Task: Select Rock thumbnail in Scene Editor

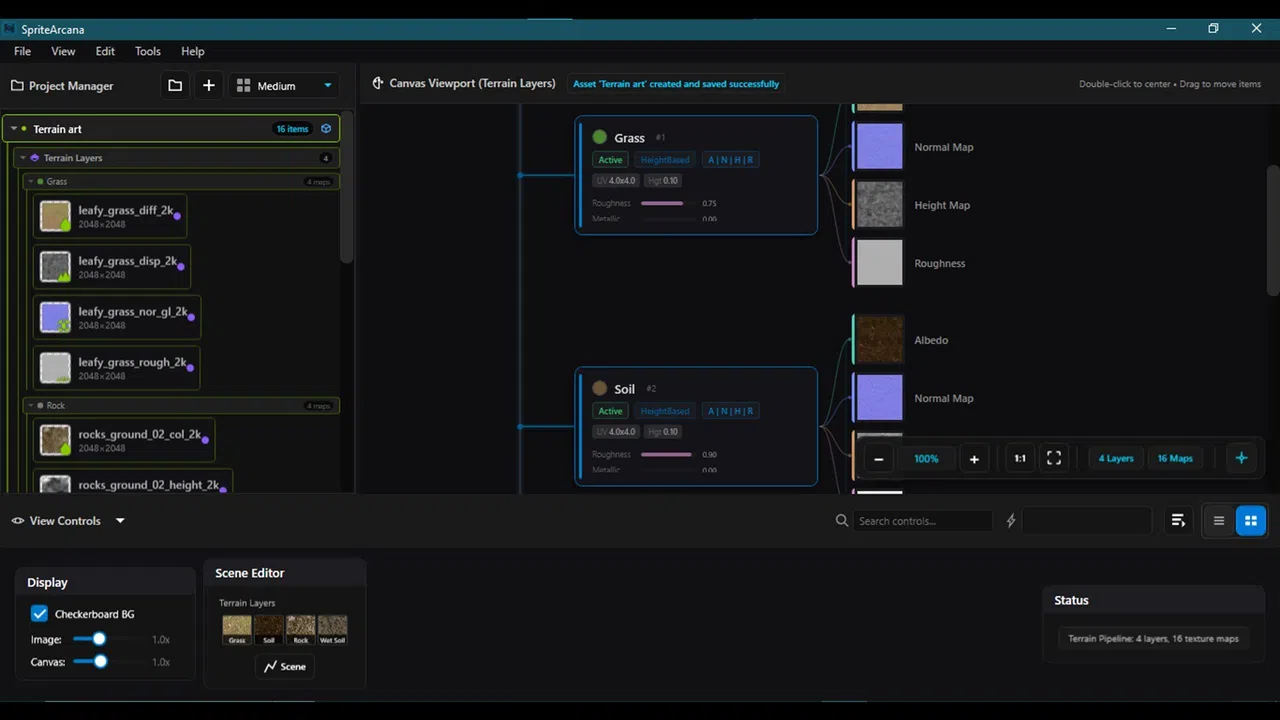Action: click(301, 630)
